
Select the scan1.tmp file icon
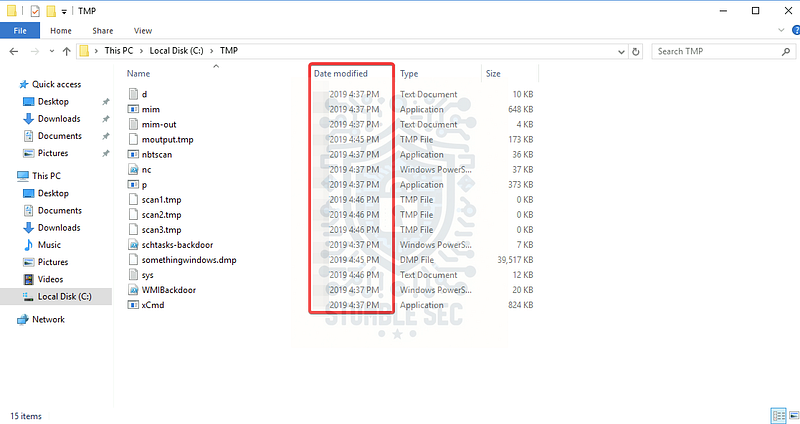pyautogui.click(x=133, y=199)
